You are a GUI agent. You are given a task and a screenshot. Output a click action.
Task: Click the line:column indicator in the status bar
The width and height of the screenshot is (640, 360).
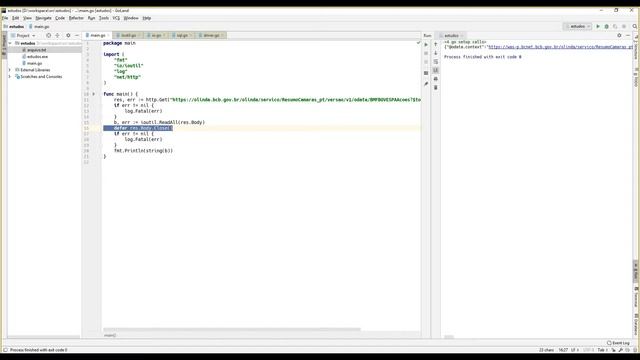click(563, 350)
